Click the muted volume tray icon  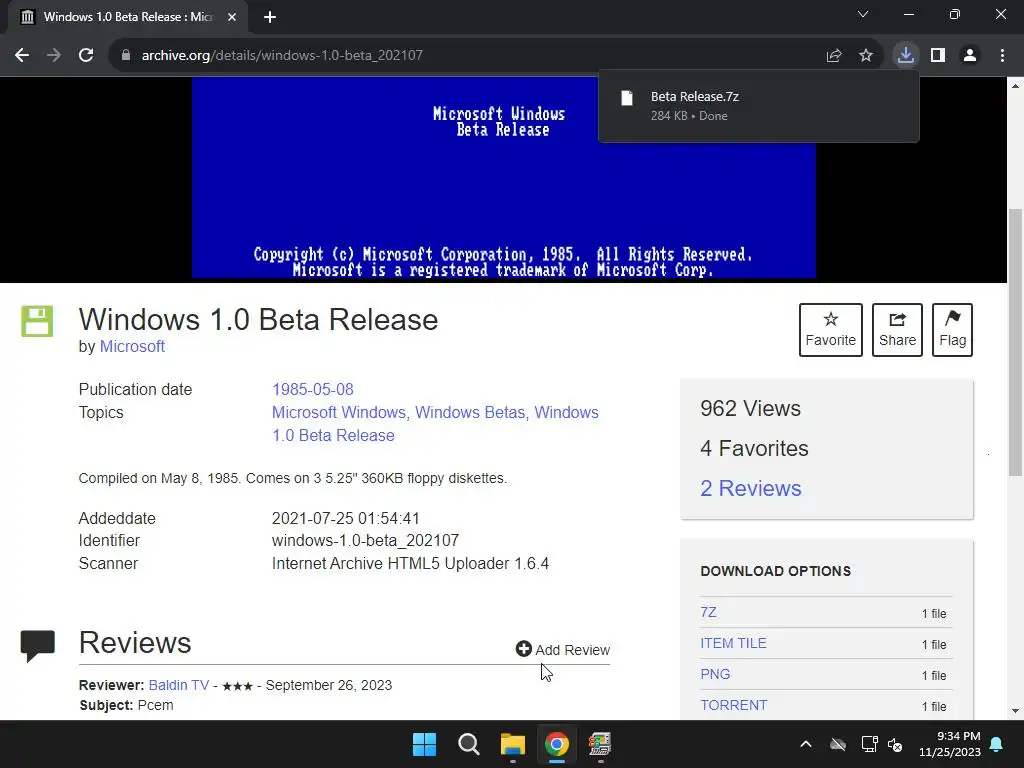(895, 744)
